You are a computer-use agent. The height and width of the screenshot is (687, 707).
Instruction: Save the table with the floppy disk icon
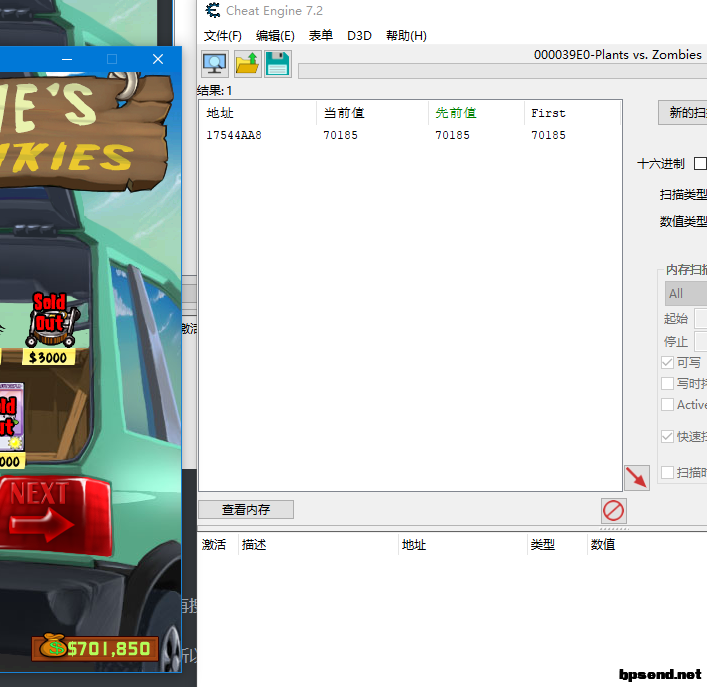coord(278,64)
